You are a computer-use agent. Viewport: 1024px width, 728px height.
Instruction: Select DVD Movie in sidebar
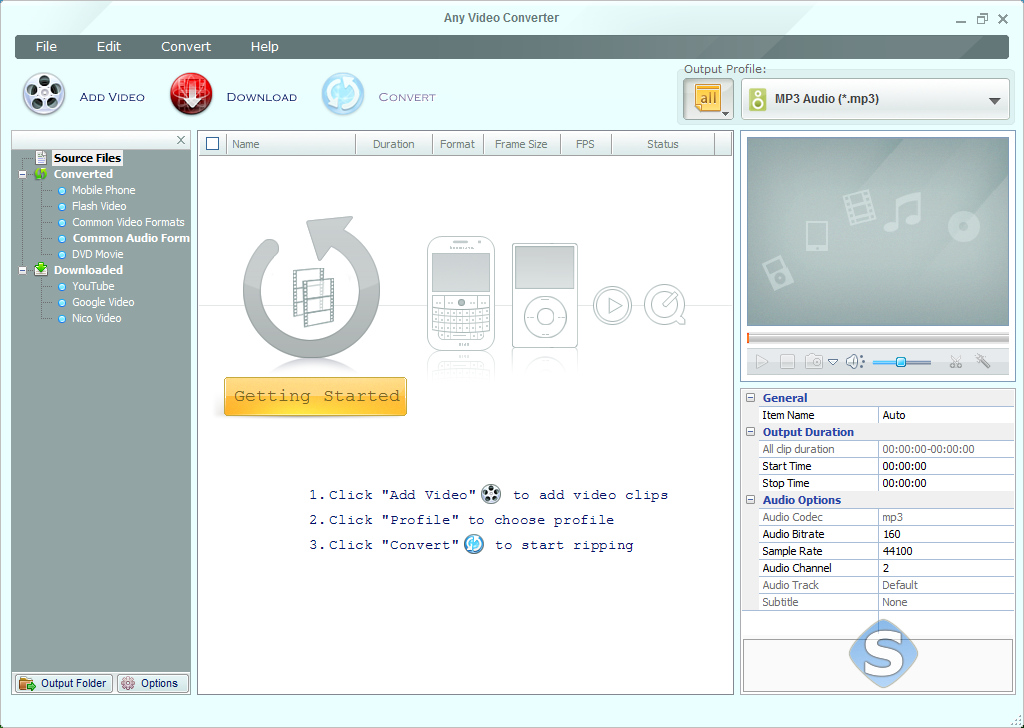97,254
